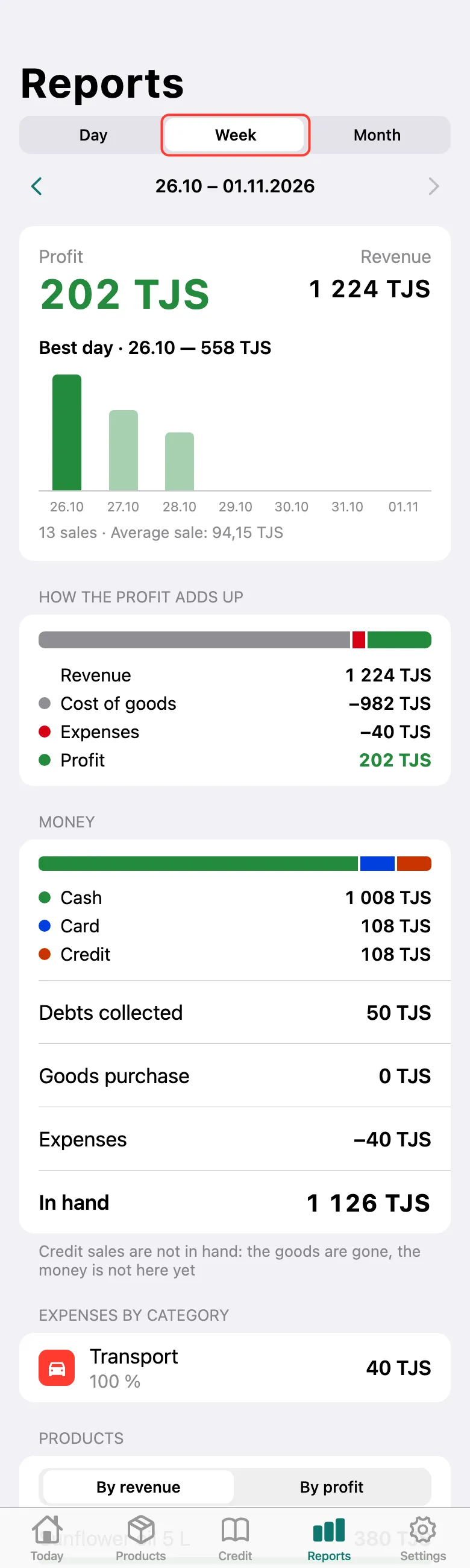This screenshot has width=470, height=1568.
Task: Sort products By profit
Action: coord(331,1487)
